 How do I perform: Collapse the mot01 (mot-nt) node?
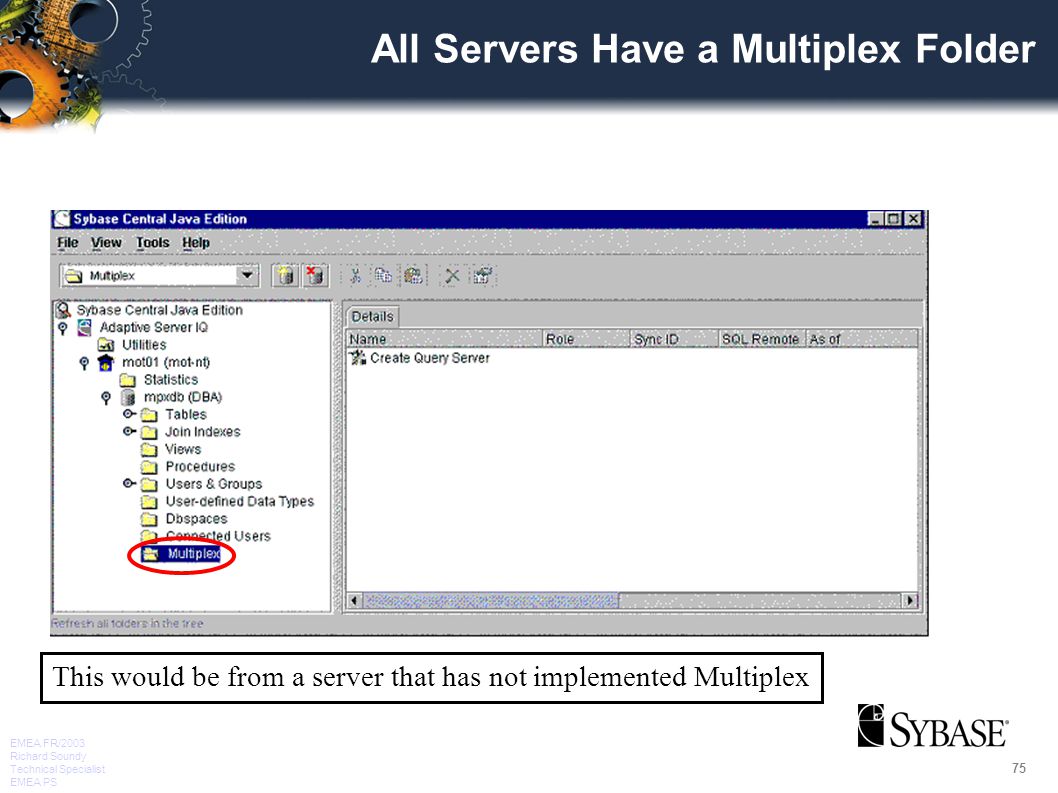pos(84,363)
